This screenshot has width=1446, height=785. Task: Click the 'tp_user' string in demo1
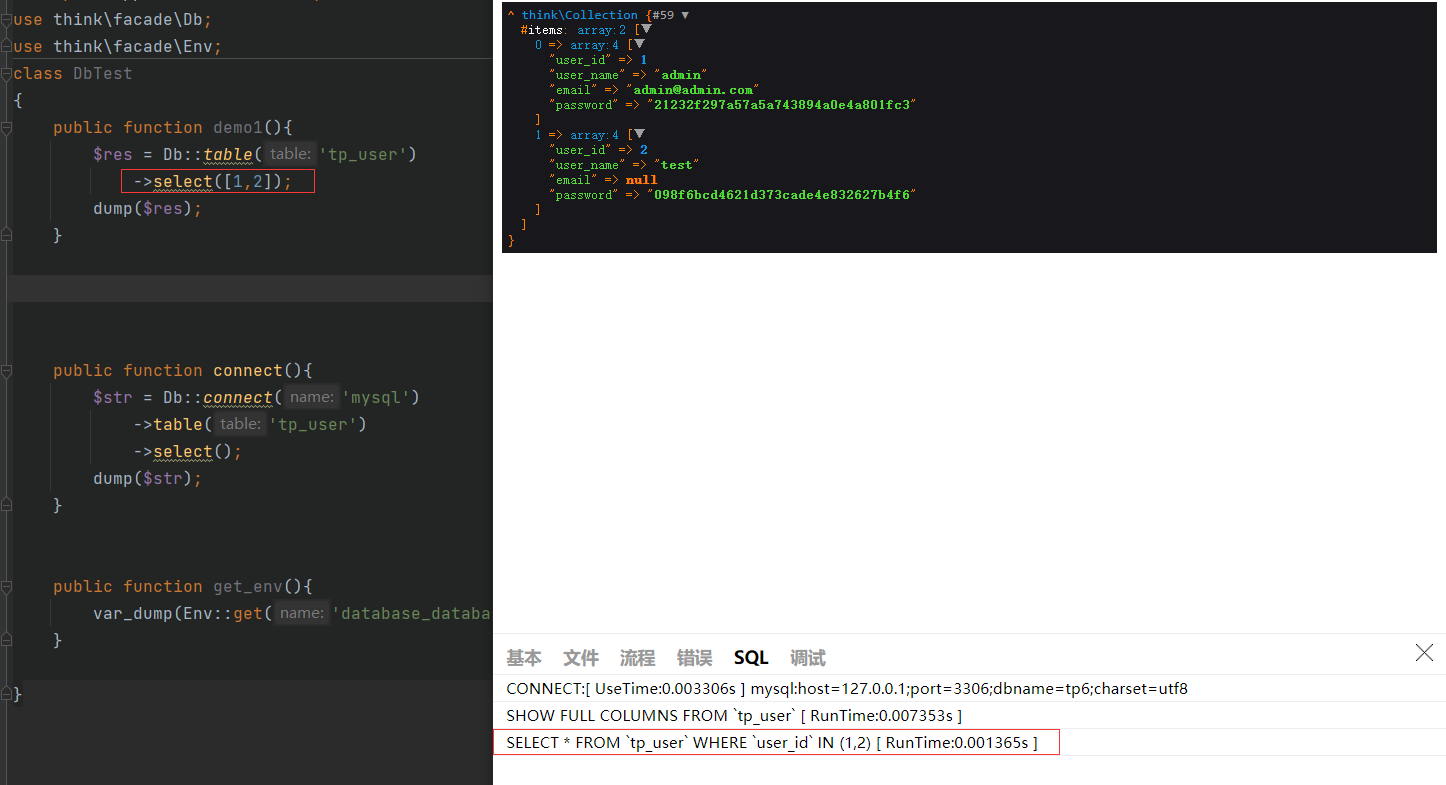(362, 154)
